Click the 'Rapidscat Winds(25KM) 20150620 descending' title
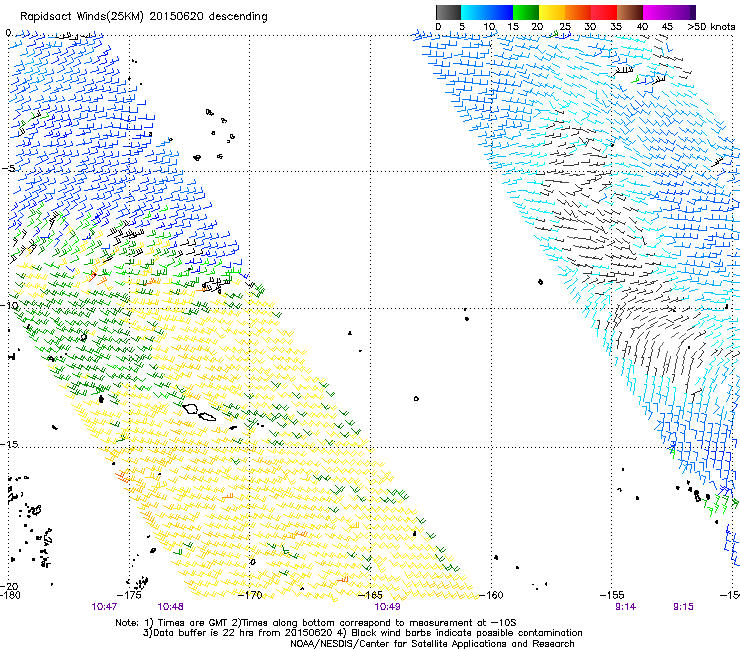Image resolution: width=740 pixels, height=650 pixels. click(x=143, y=17)
